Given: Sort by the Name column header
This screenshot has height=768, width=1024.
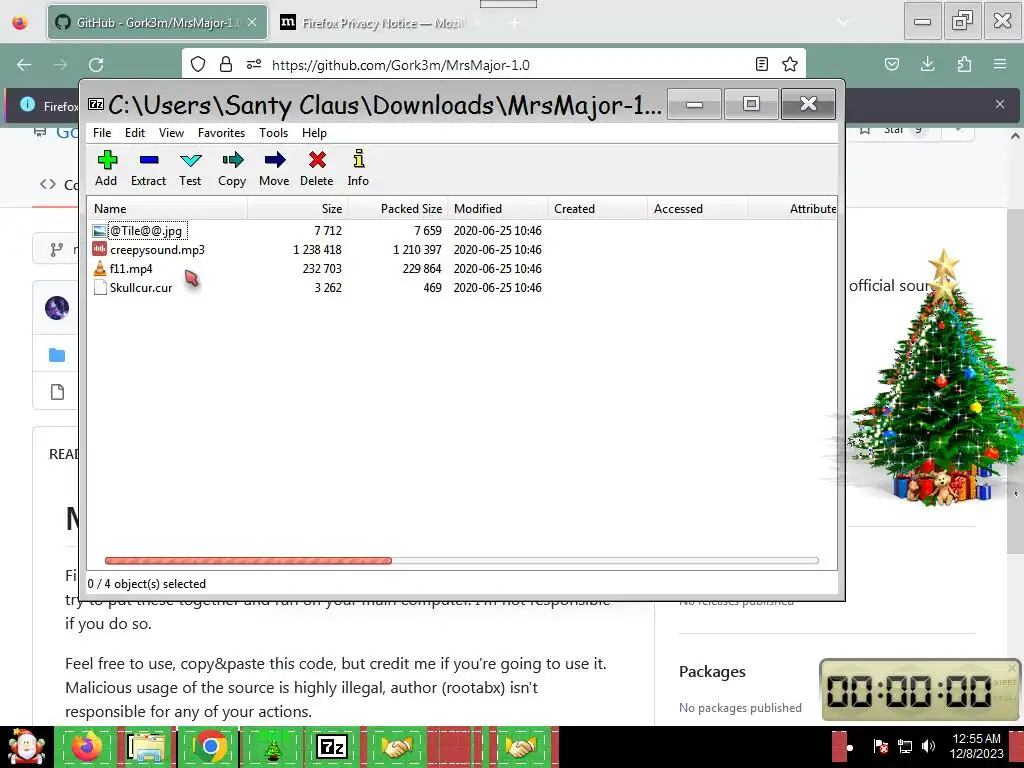Looking at the screenshot, I should [168, 209].
